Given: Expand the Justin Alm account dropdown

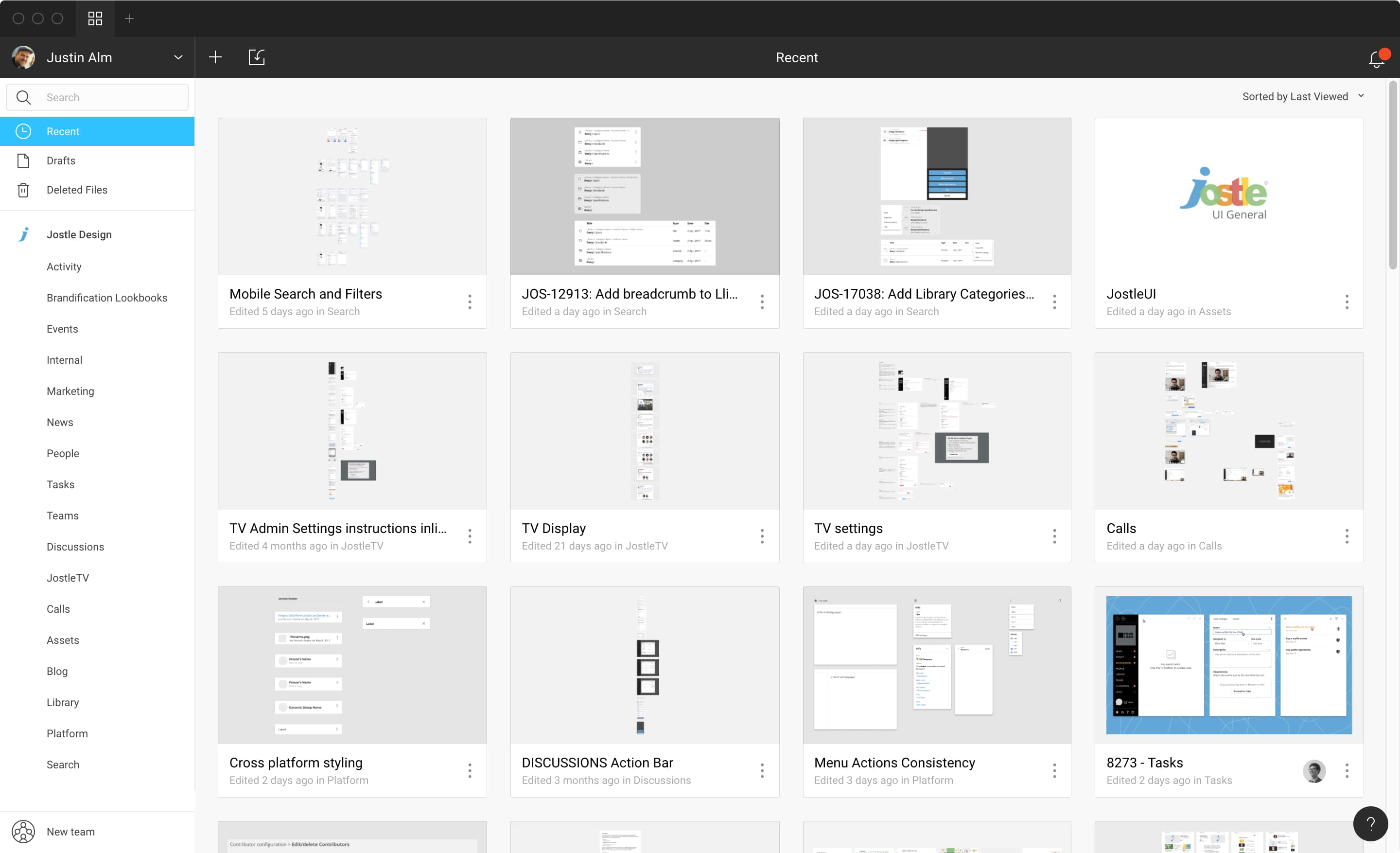Looking at the screenshot, I should [178, 57].
